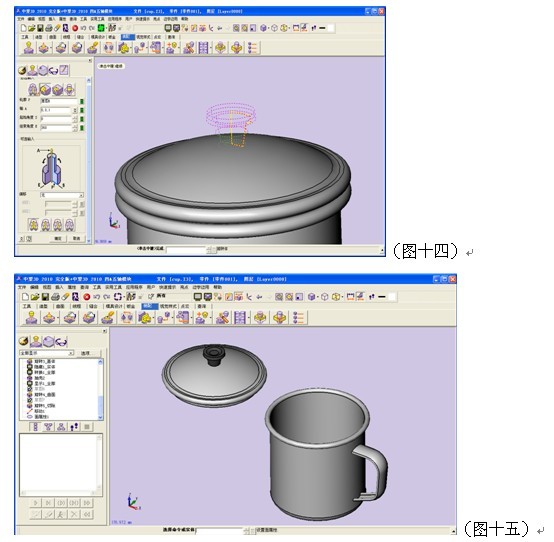Choose base-body option icon in revolve dialog

(33, 89)
